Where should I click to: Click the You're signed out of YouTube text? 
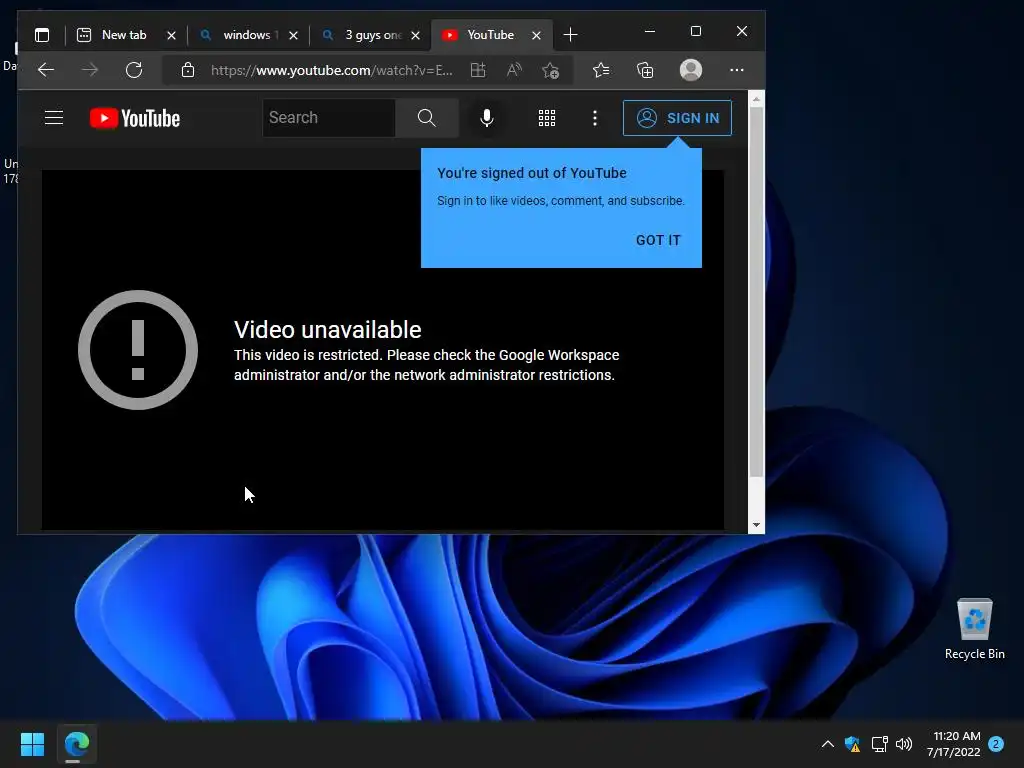tap(532, 173)
